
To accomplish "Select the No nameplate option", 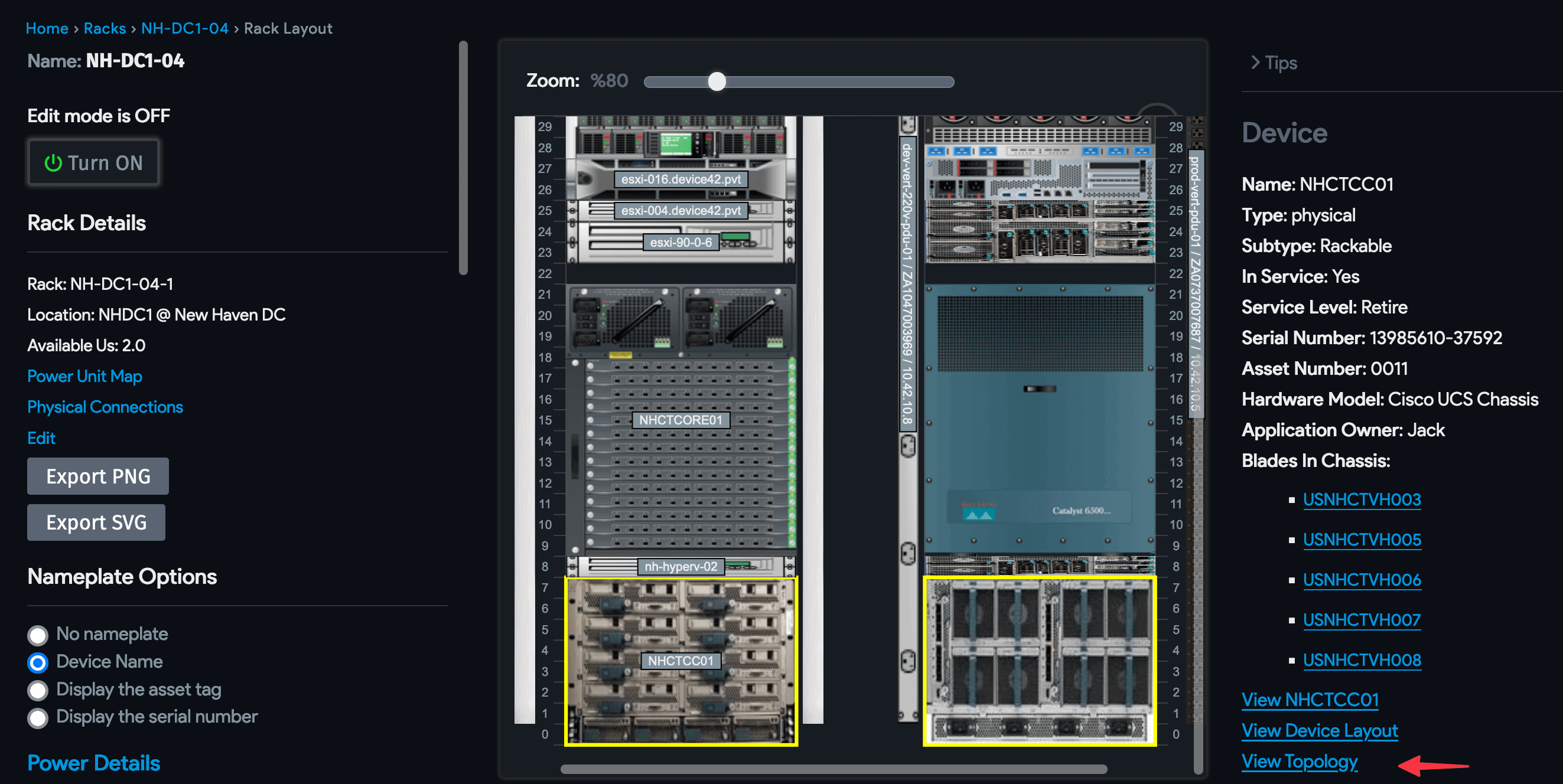I will click(x=37, y=635).
